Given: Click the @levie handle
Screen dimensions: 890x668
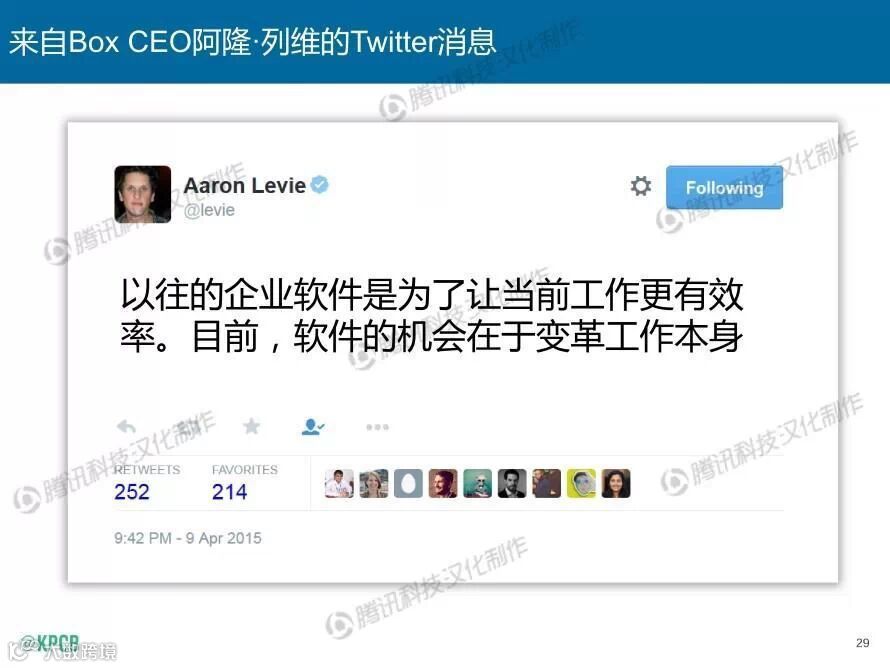Looking at the screenshot, I should click(209, 211).
